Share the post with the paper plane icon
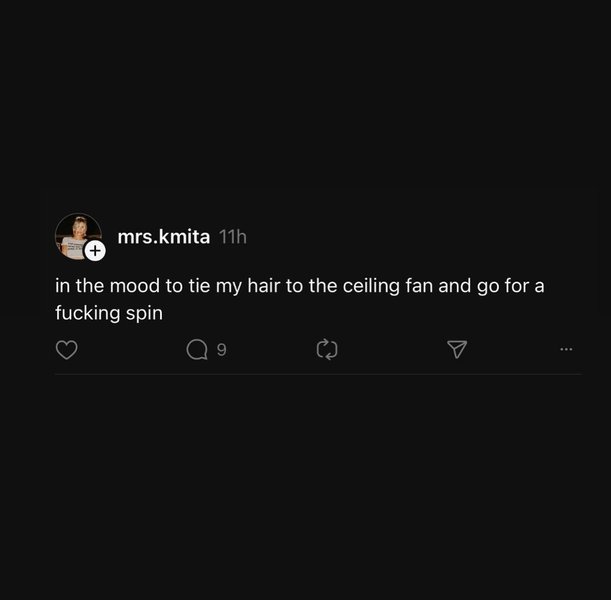 coord(457,349)
